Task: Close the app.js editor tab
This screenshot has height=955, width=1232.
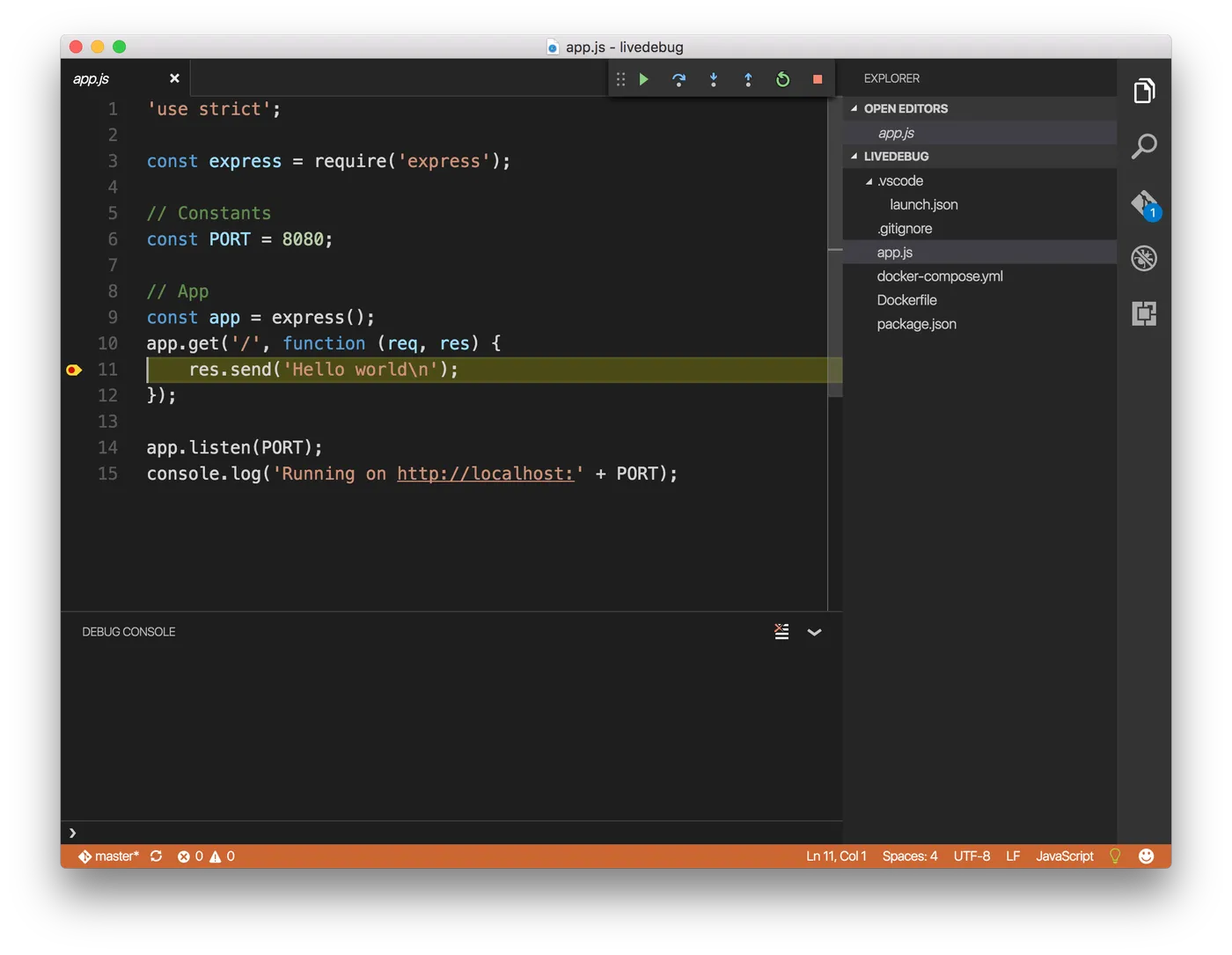Action: (x=174, y=78)
